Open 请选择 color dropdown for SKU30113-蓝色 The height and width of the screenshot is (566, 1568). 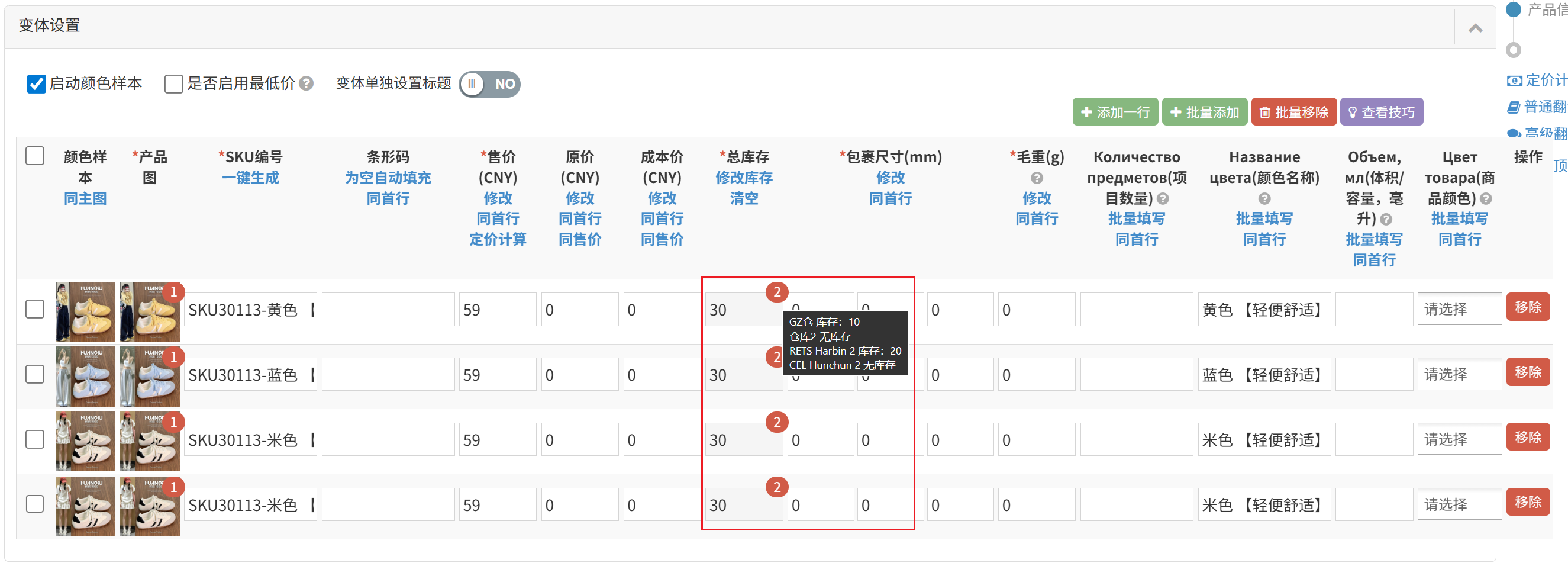click(1459, 374)
